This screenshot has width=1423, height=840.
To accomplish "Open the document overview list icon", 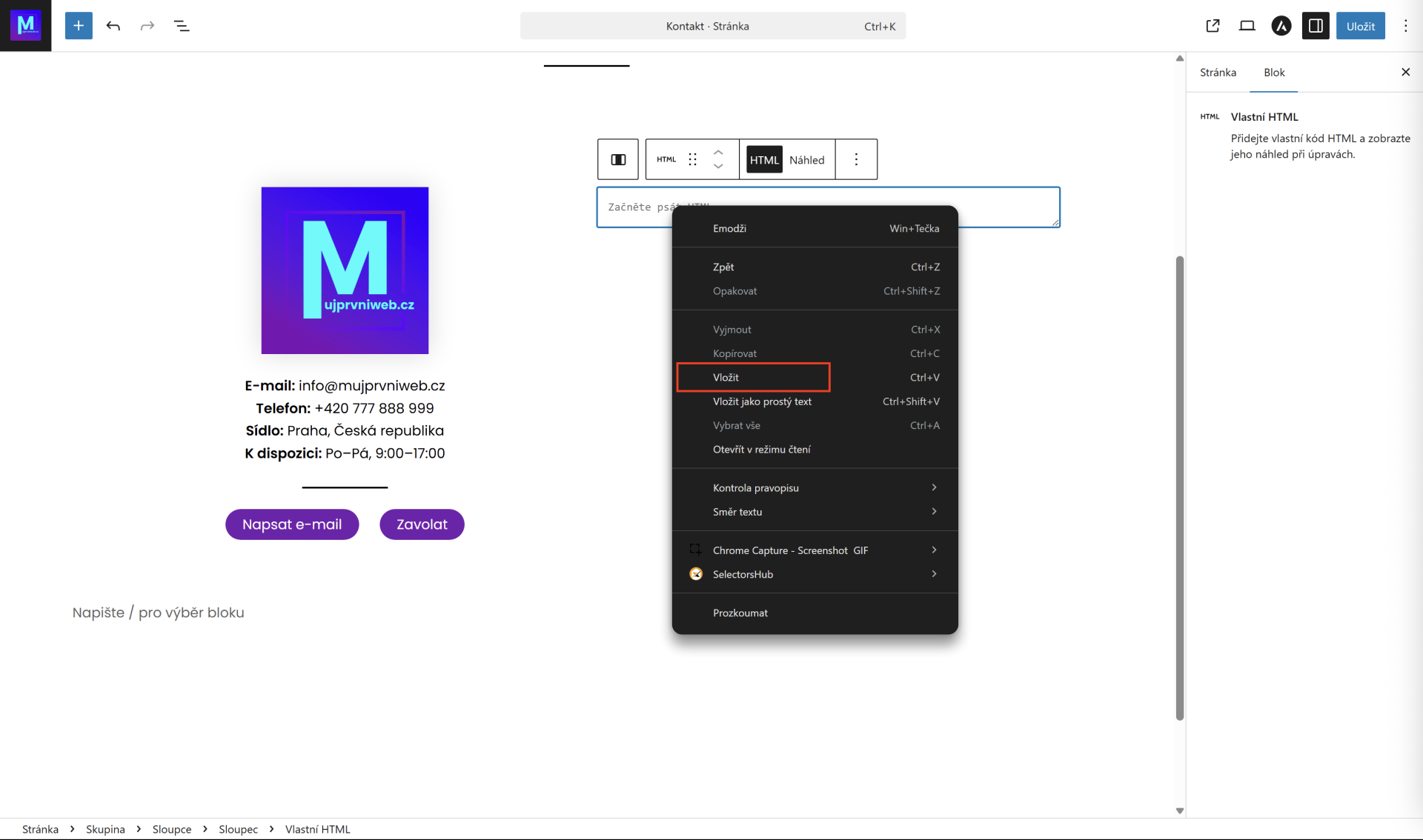I will (x=182, y=26).
